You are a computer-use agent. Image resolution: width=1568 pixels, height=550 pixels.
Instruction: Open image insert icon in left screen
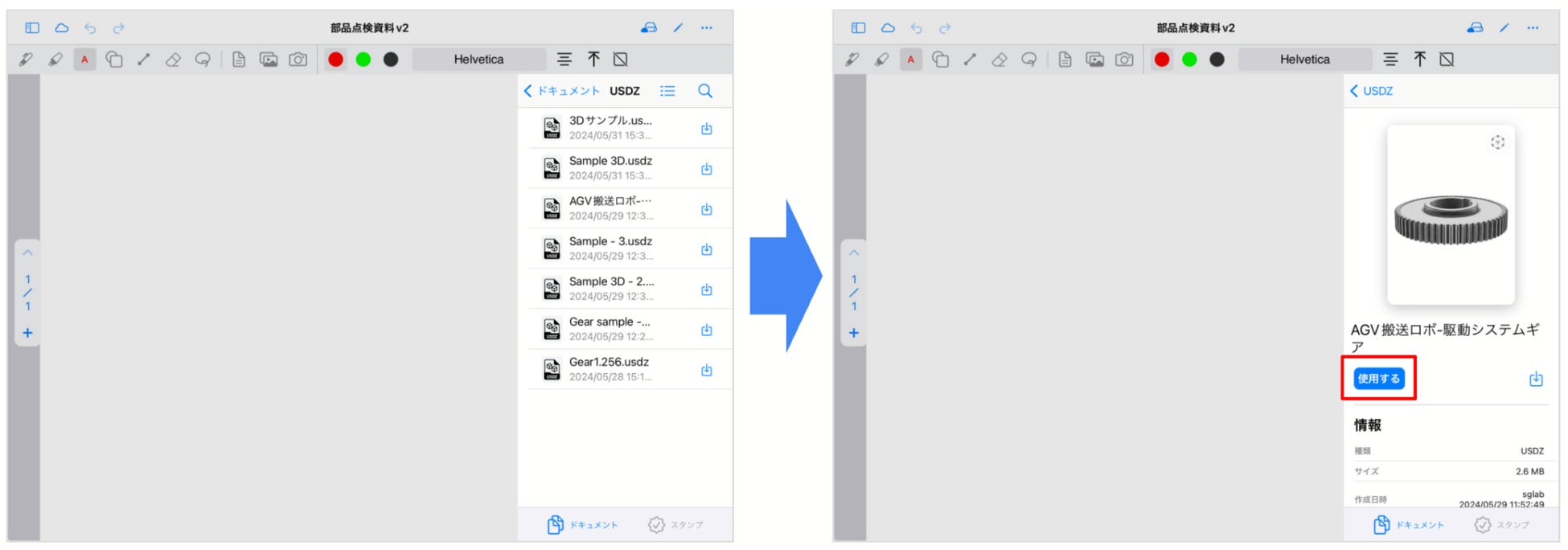[x=269, y=60]
